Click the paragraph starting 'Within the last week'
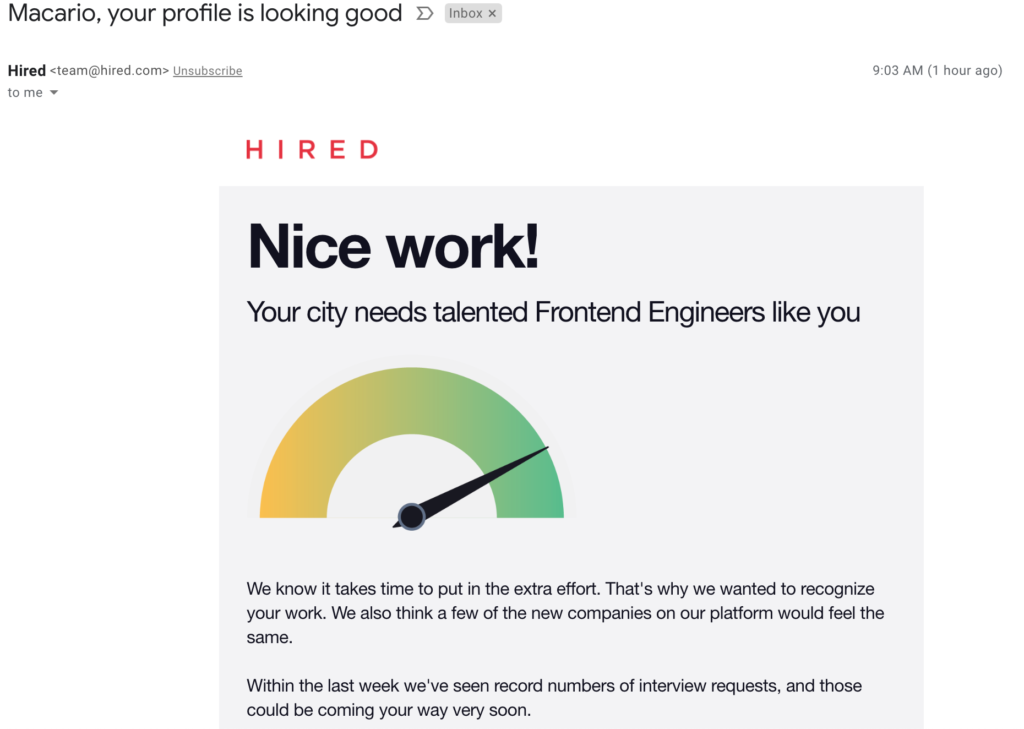Viewport: 1024px width, 729px height. pyautogui.click(x=554, y=698)
